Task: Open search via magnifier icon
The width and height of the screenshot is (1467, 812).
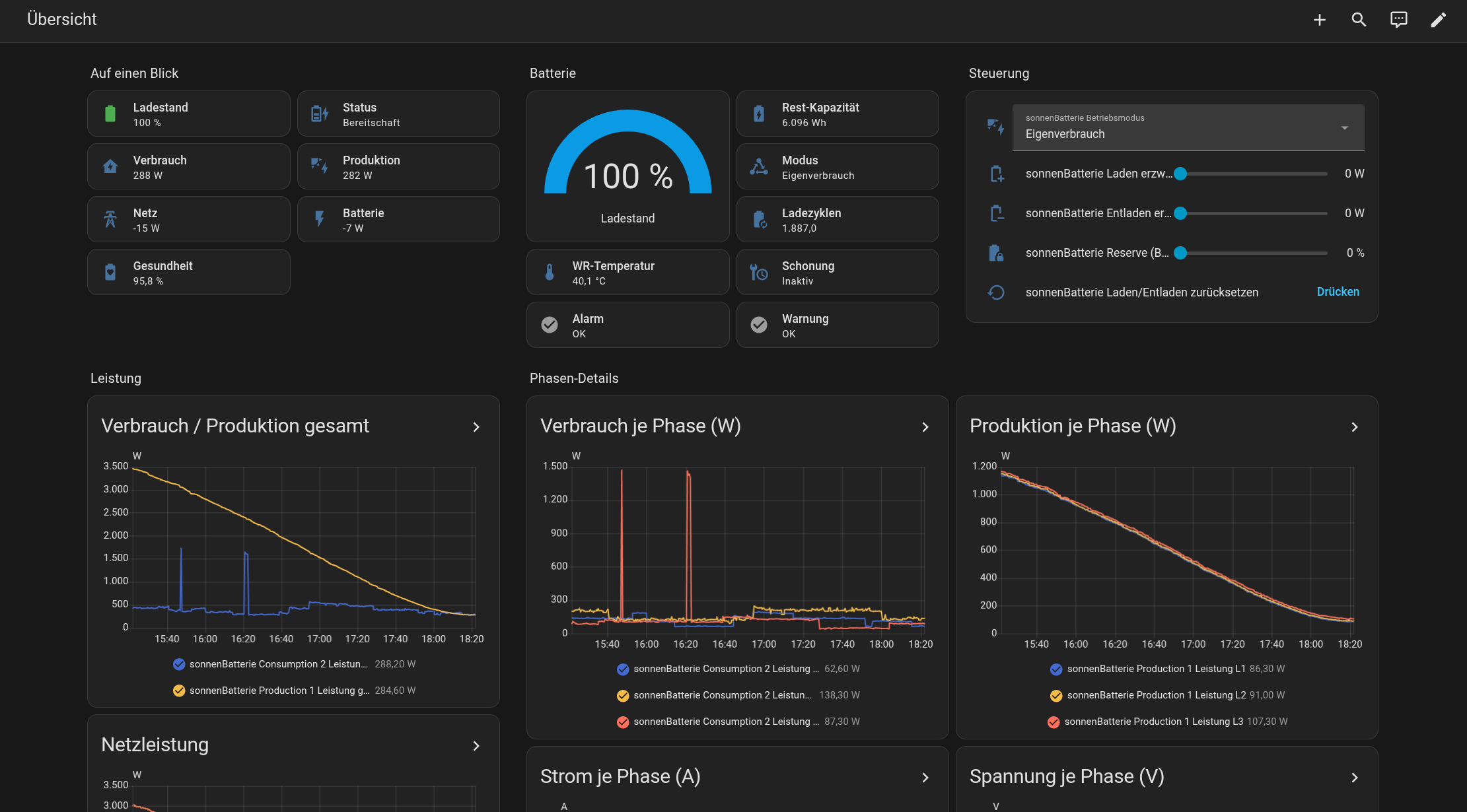Action: (1359, 20)
